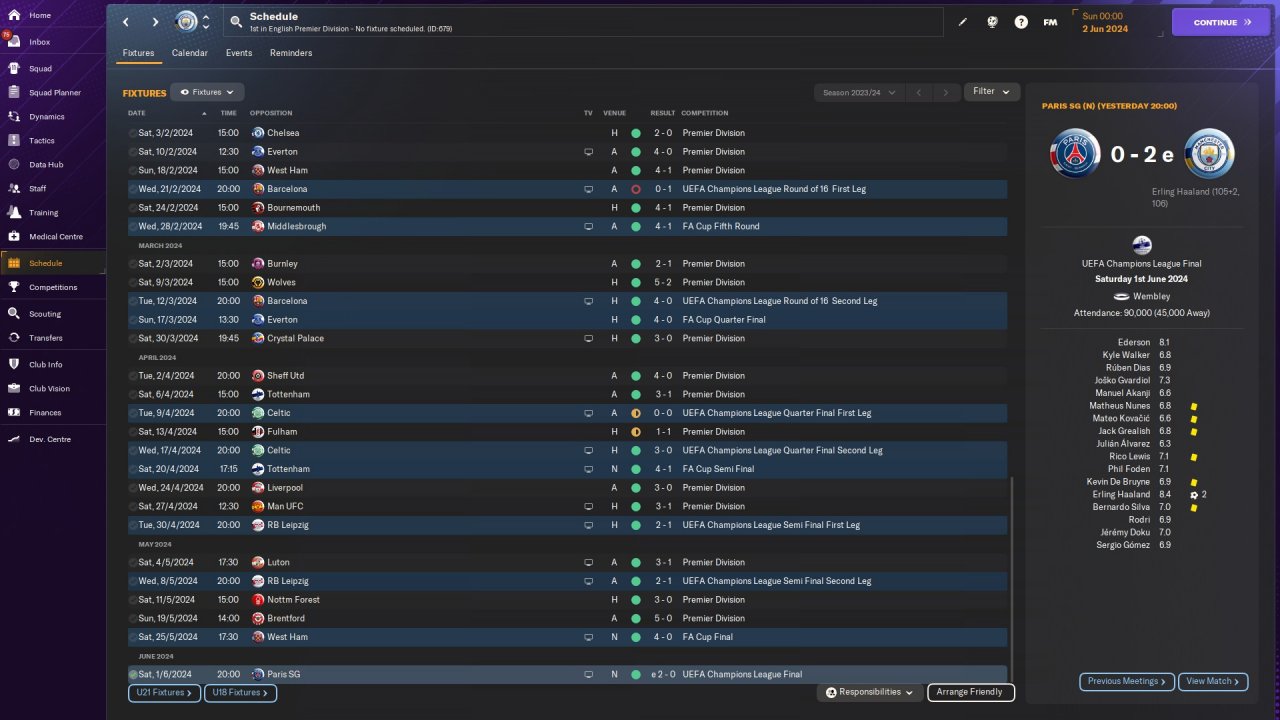
Task: Click Erling Haaland in the player ratings list
Action: pyautogui.click(x=1120, y=495)
